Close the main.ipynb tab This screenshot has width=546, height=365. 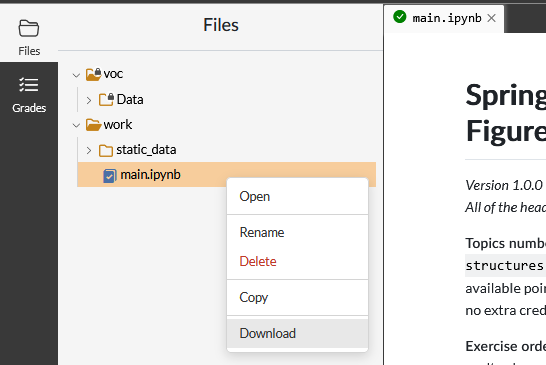coord(491,18)
